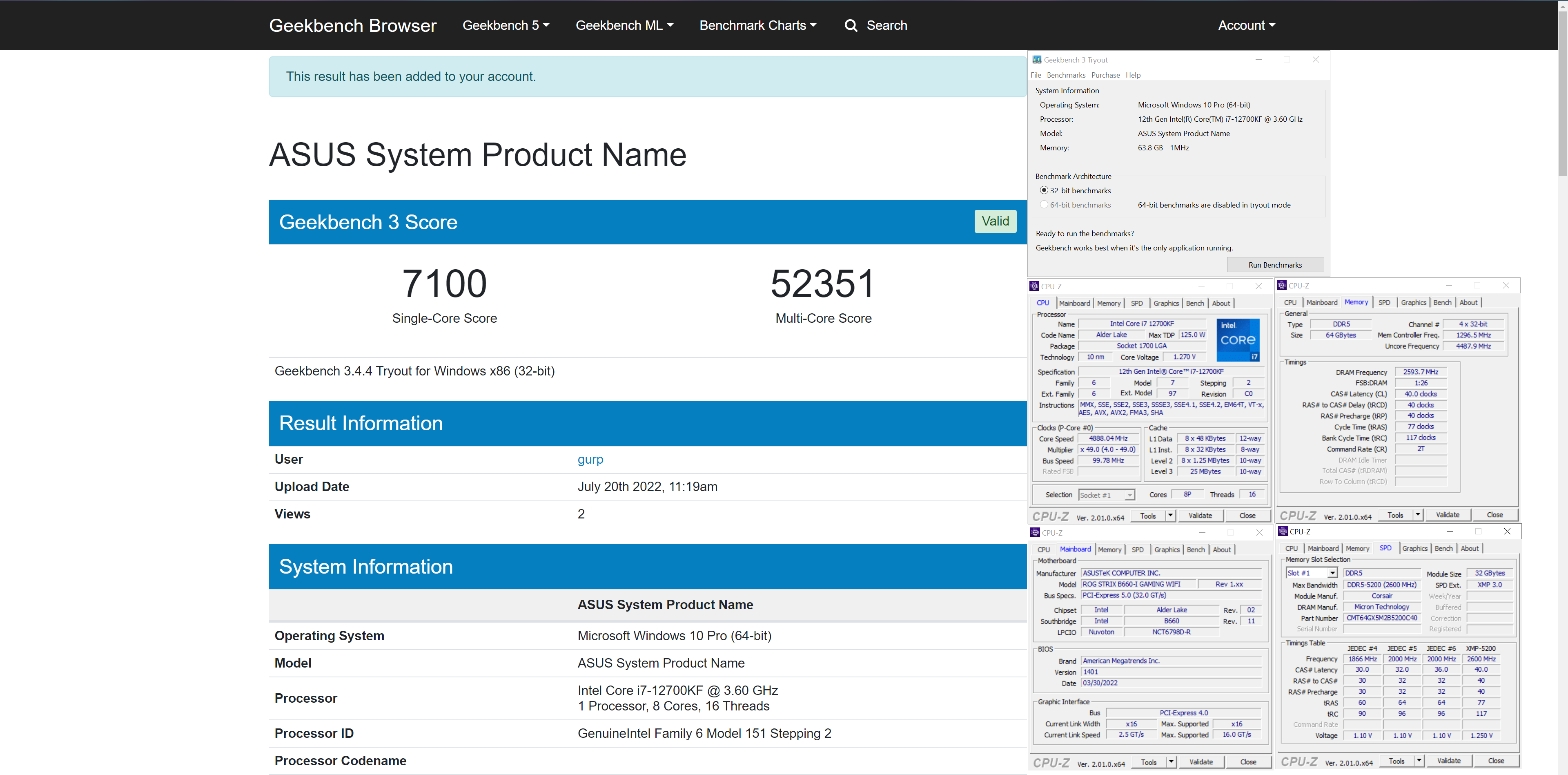The height and width of the screenshot is (775, 1568).
Task: Click the processor Name field Intel Core i7 12700KF
Action: coord(1141,324)
